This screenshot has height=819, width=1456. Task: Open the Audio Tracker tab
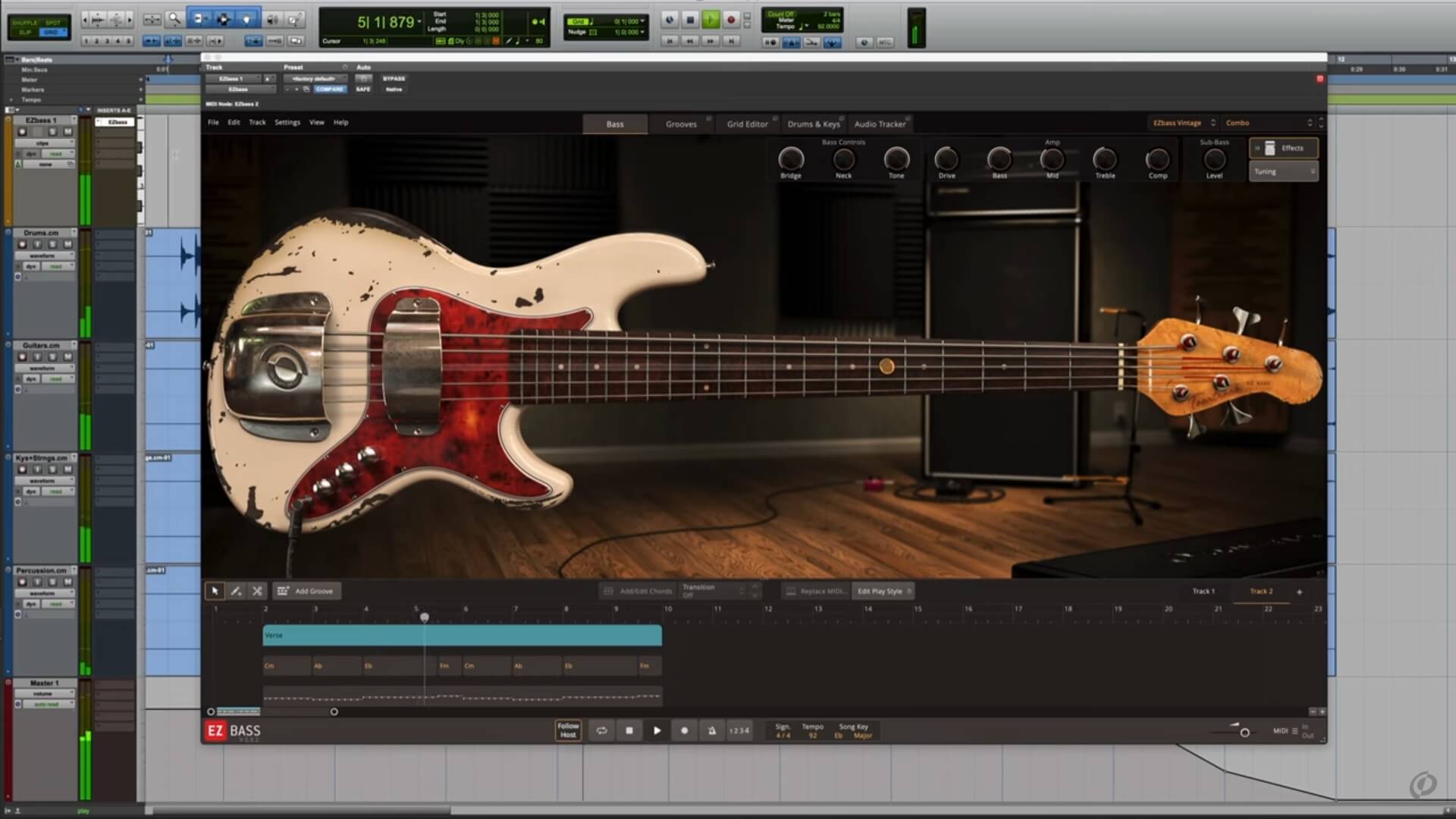(x=880, y=124)
